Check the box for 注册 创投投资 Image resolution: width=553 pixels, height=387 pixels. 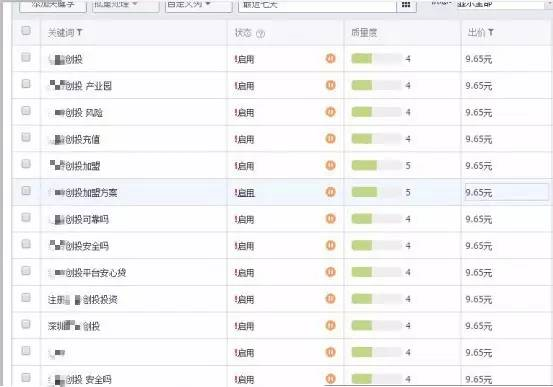point(26,297)
